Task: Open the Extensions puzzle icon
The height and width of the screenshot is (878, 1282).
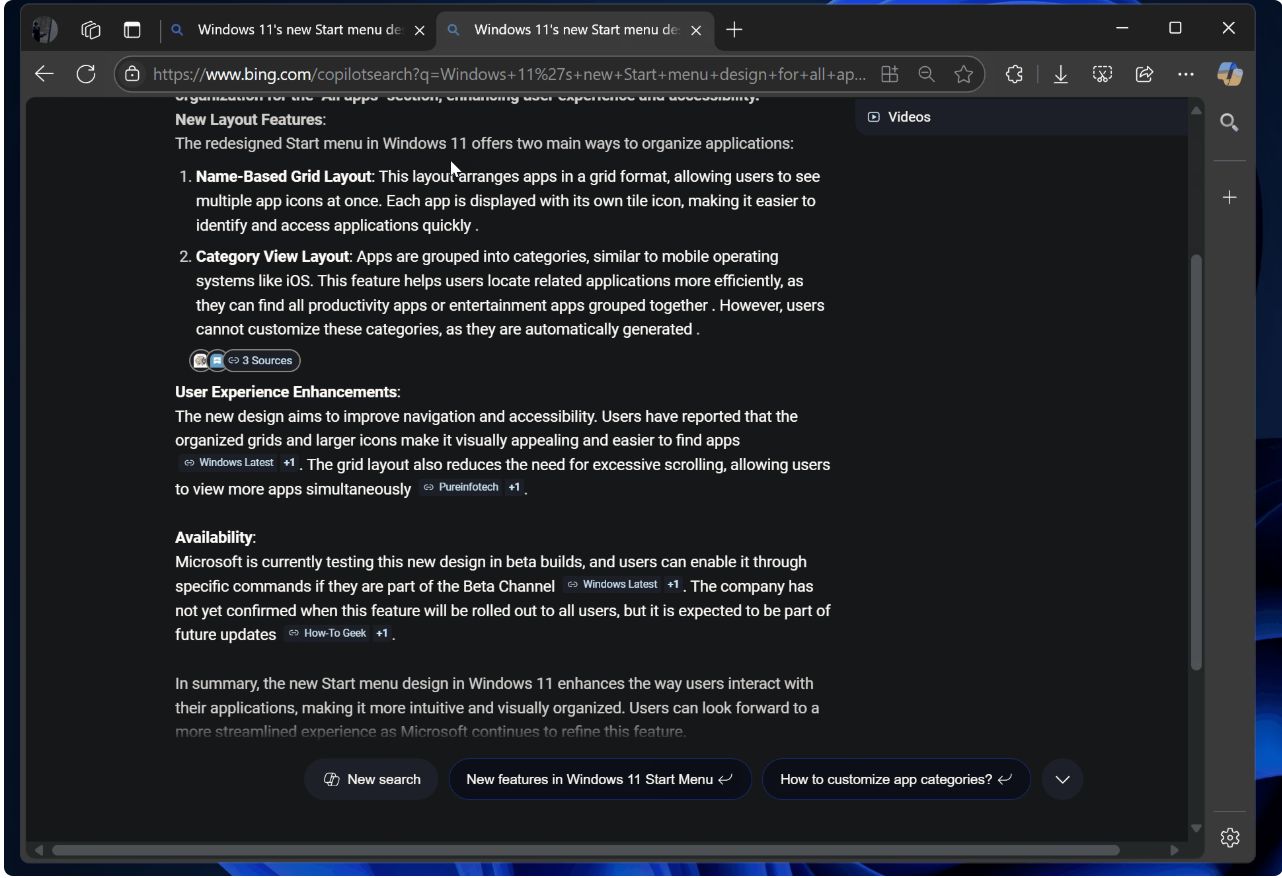Action: (1014, 74)
